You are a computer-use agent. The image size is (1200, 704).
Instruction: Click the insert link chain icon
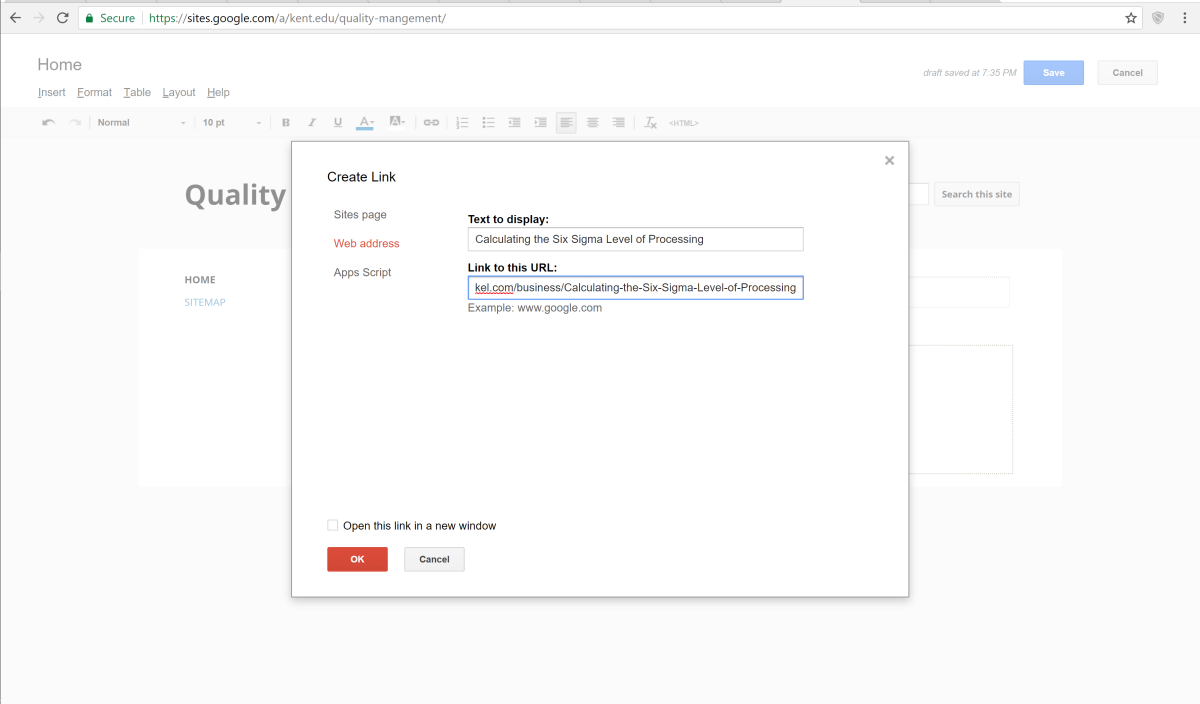pos(431,123)
